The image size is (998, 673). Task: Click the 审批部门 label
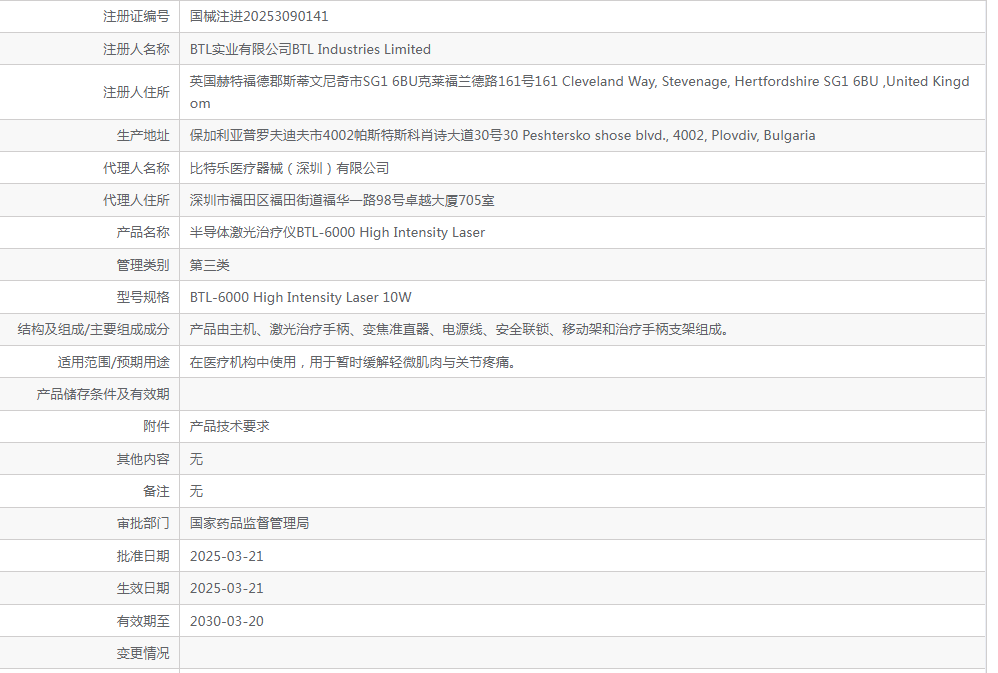pyautogui.click(x=143, y=523)
